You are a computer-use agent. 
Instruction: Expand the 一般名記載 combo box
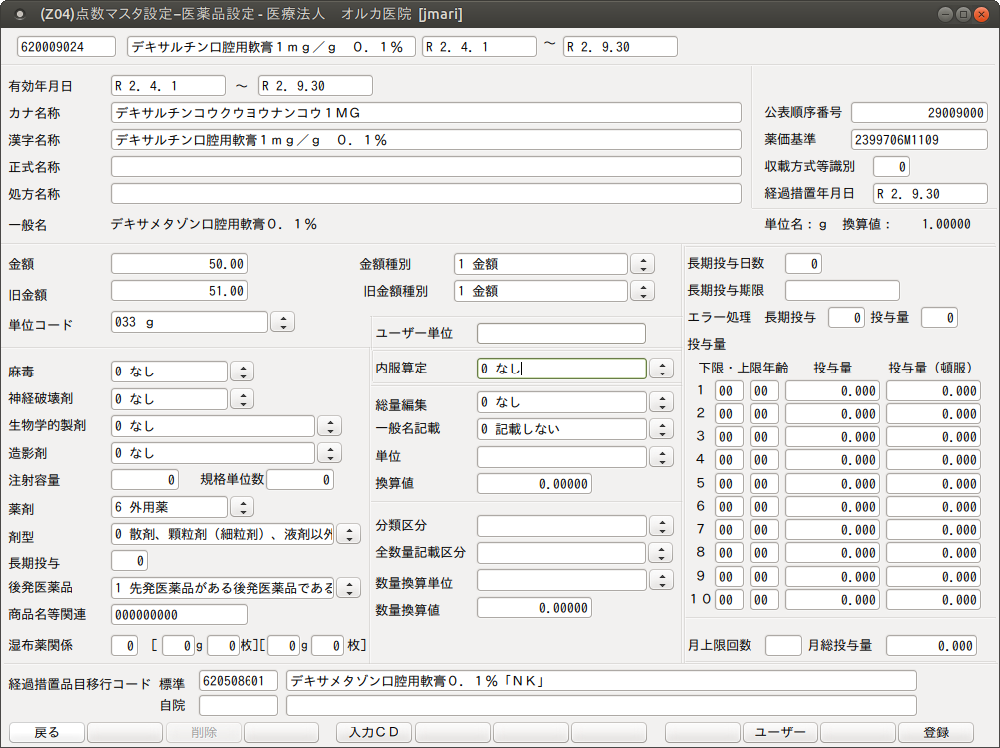tap(660, 429)
